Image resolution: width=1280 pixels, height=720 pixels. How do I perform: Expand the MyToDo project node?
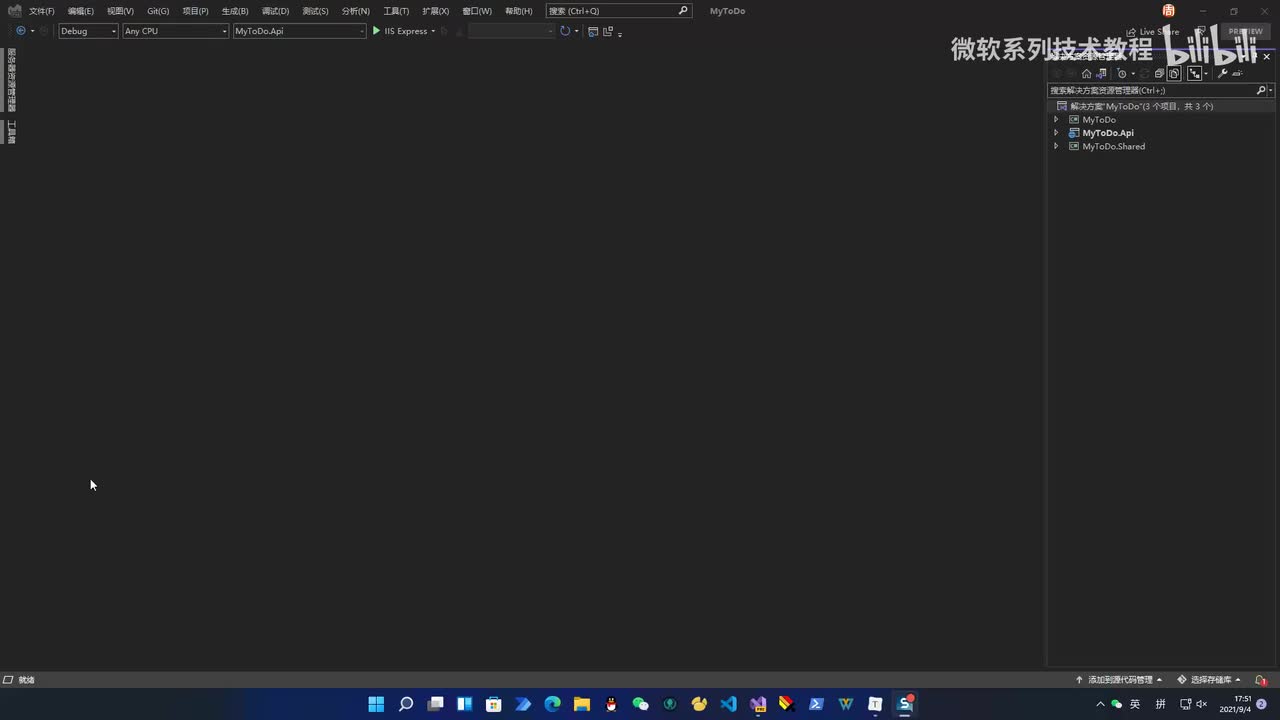pos(1056,120)
